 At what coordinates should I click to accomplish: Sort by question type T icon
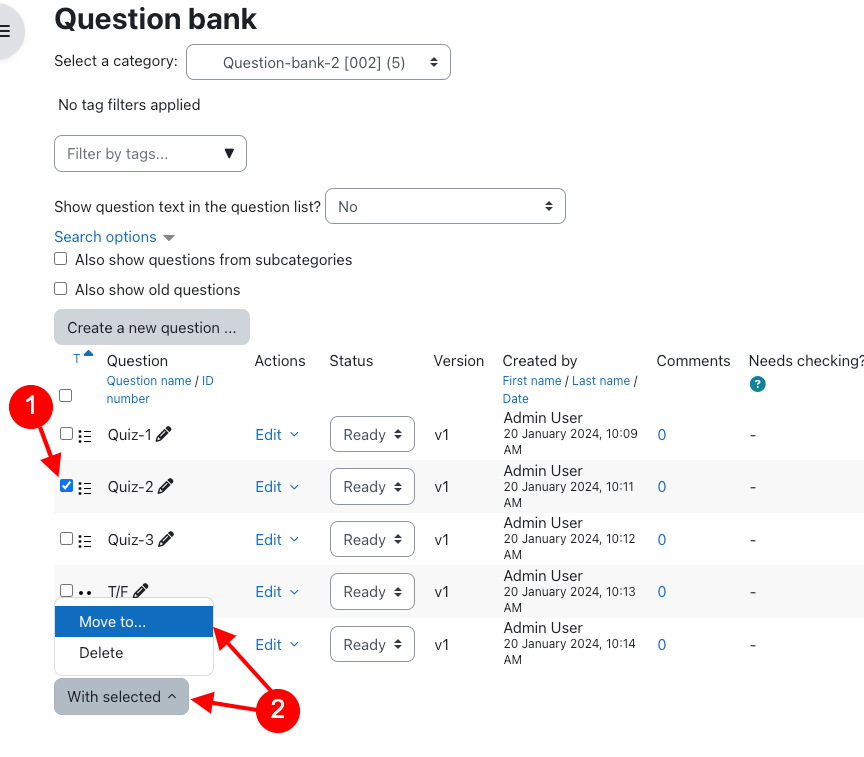coord(77,359)
